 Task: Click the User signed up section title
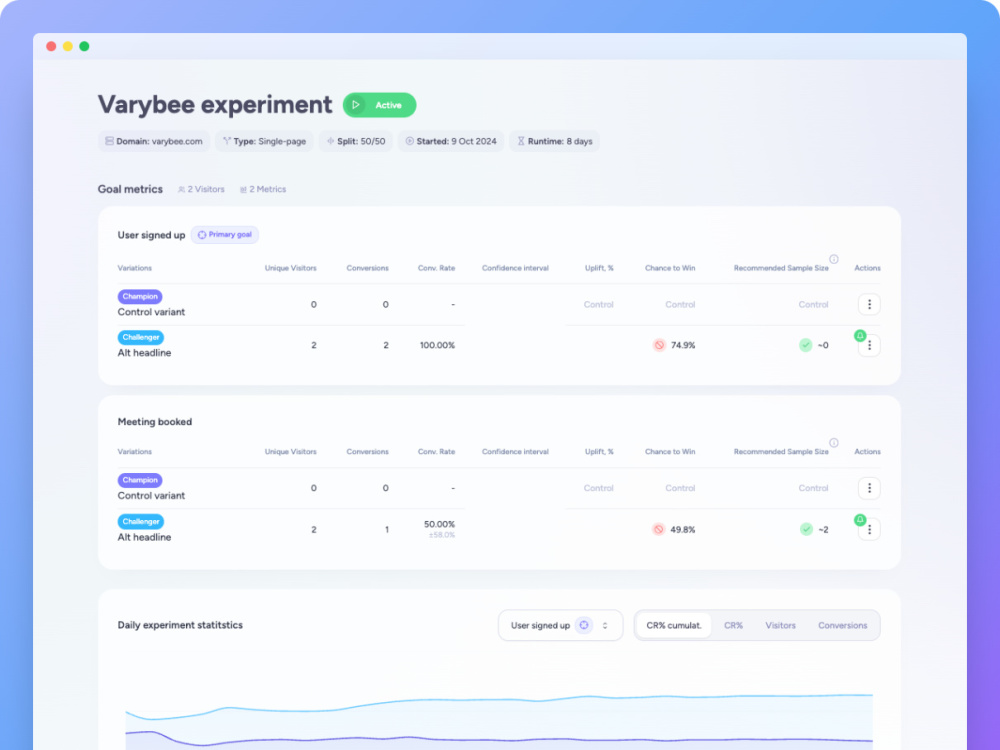click(x=151, y=235)
